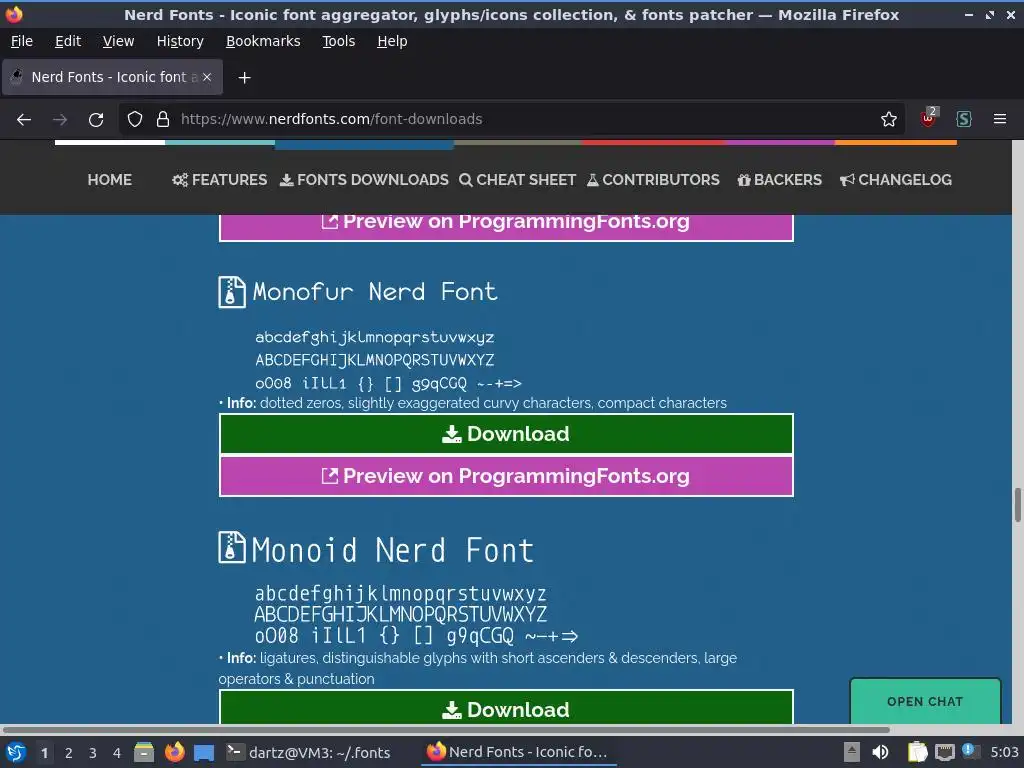Click the horizontal page scrollbar
The height and width of the screenshot is (768, 1024).
point(446,729)
